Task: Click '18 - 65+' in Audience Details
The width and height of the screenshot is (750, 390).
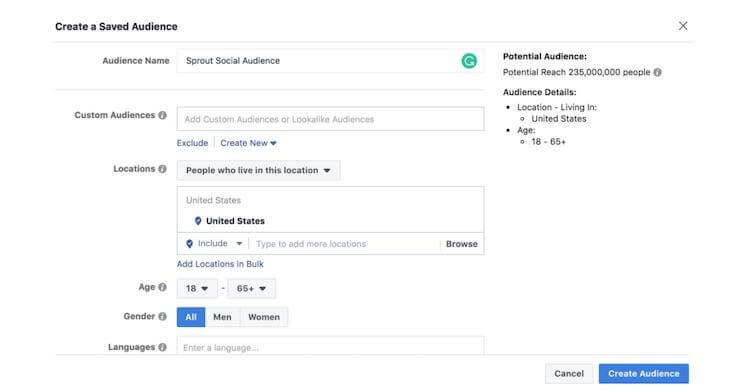Action: pyautogui.click(x=549, y=142)
